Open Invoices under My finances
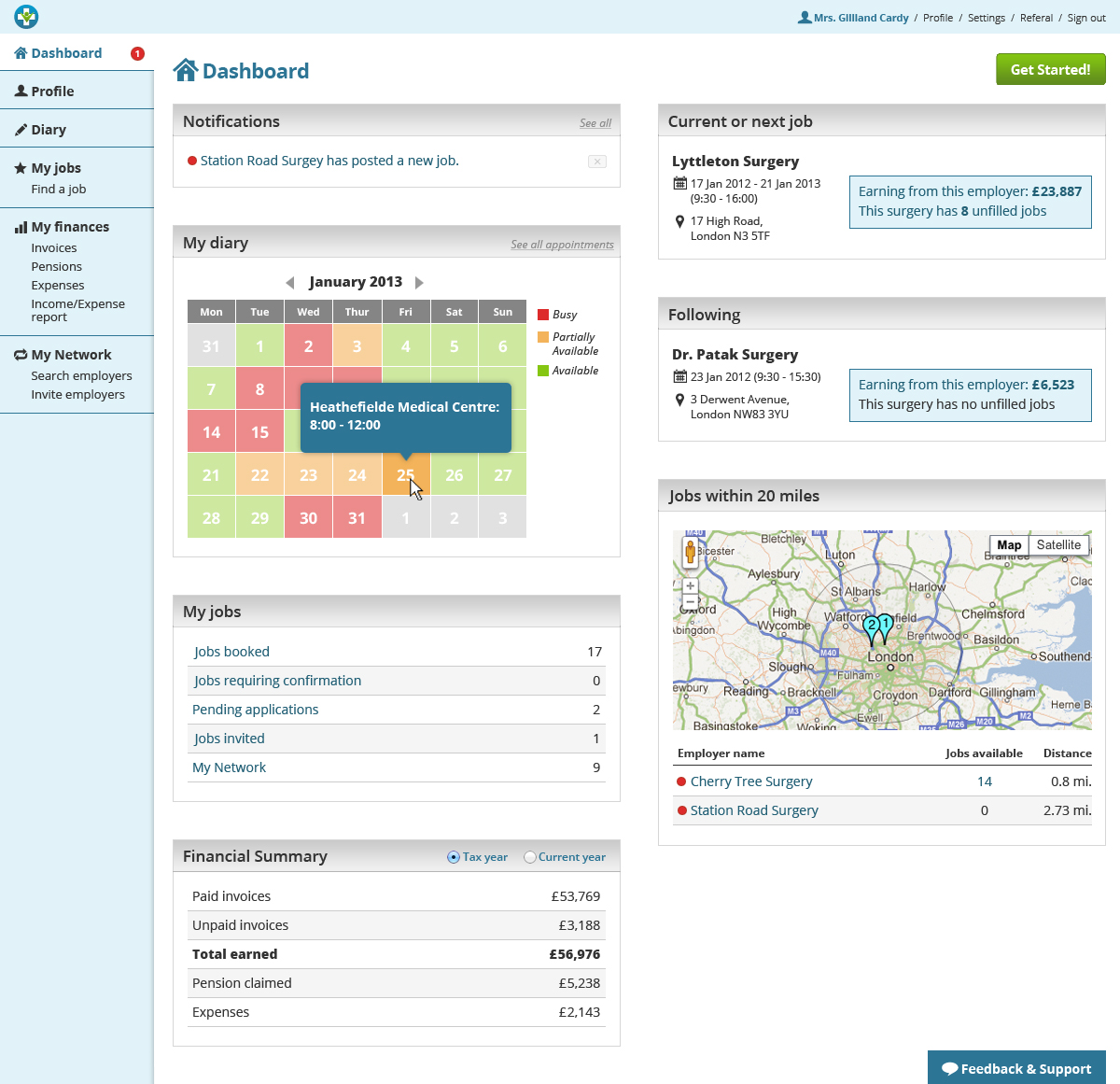The image size is (1120, 1084). click(x=54, y=248)
